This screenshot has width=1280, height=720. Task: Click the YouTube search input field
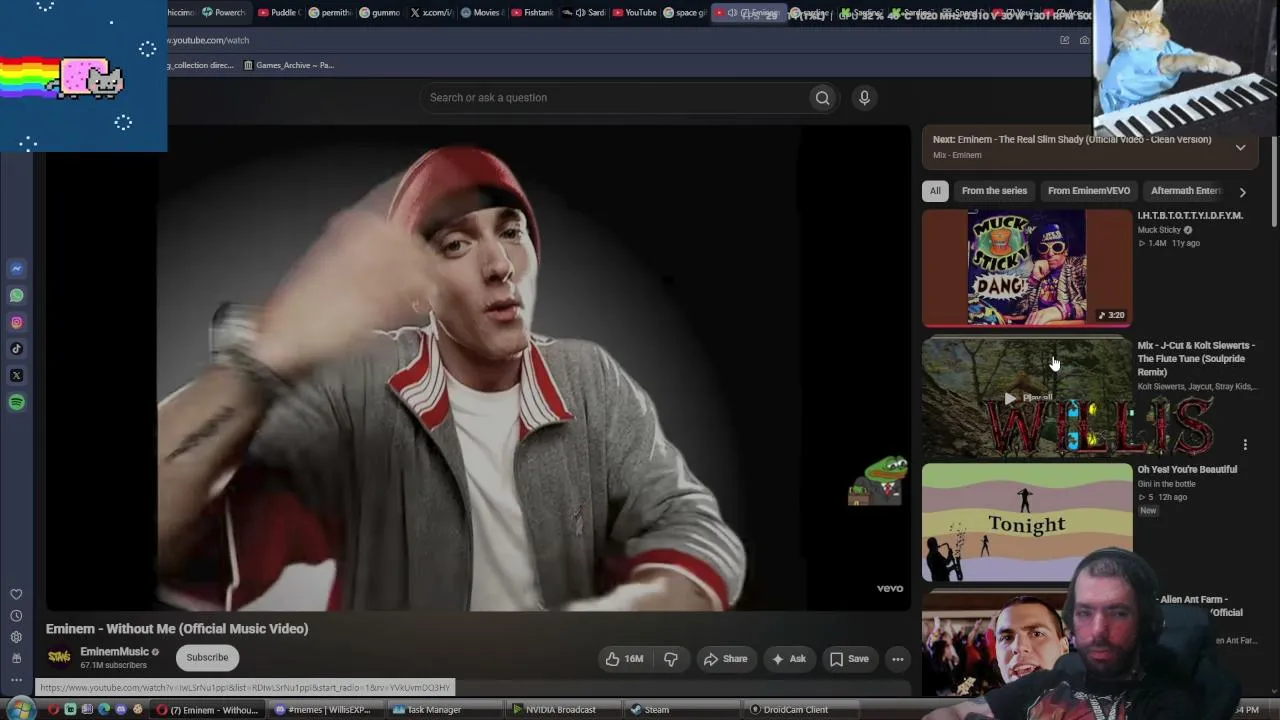614,97
